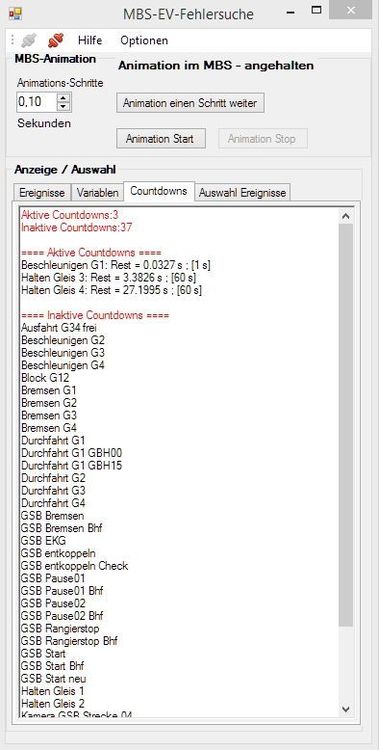Image resolution: width=379 pixels, height=750 pixels.
Task: Click the 'GSB Rangierstop Bhf' entry
Action: click(x=69, y=640)
